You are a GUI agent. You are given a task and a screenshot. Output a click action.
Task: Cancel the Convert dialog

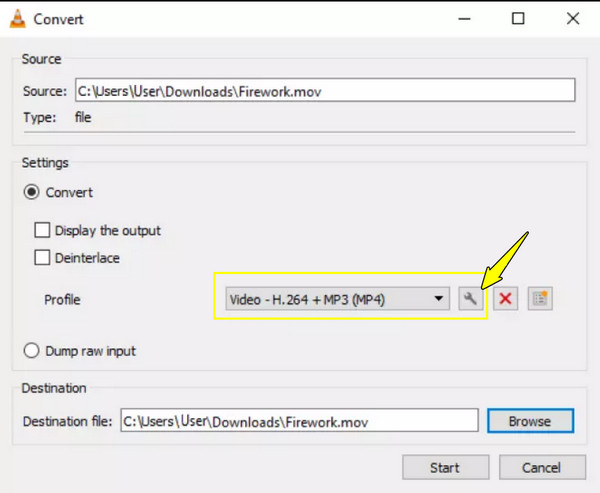click(542, 467)
